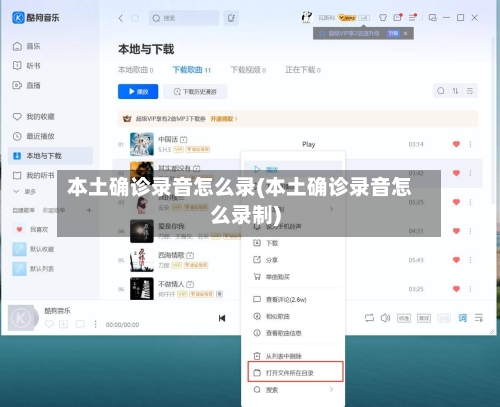This screenshot has width=500, height=407.
Task: Open more options for 不做情人 row
Action: pyautogui.click(x=470, y=289)
